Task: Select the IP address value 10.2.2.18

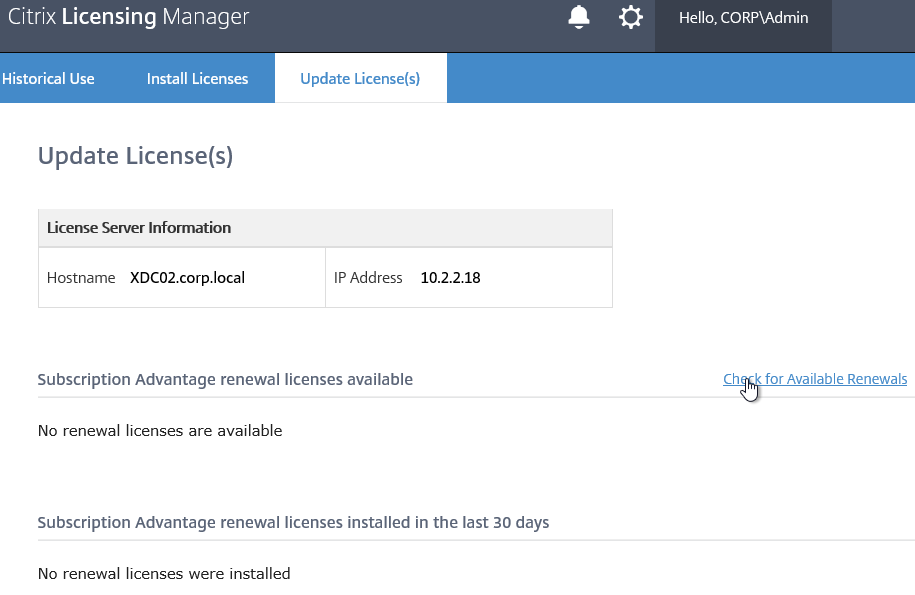Action: pyautogui.click(x=450, y=278)
